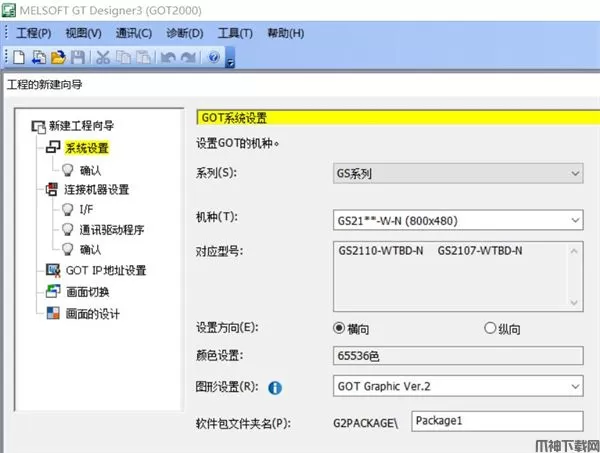Open the toolbar options overflow arrow
This screenshot has height=453, width=600.
coord(230,60)
